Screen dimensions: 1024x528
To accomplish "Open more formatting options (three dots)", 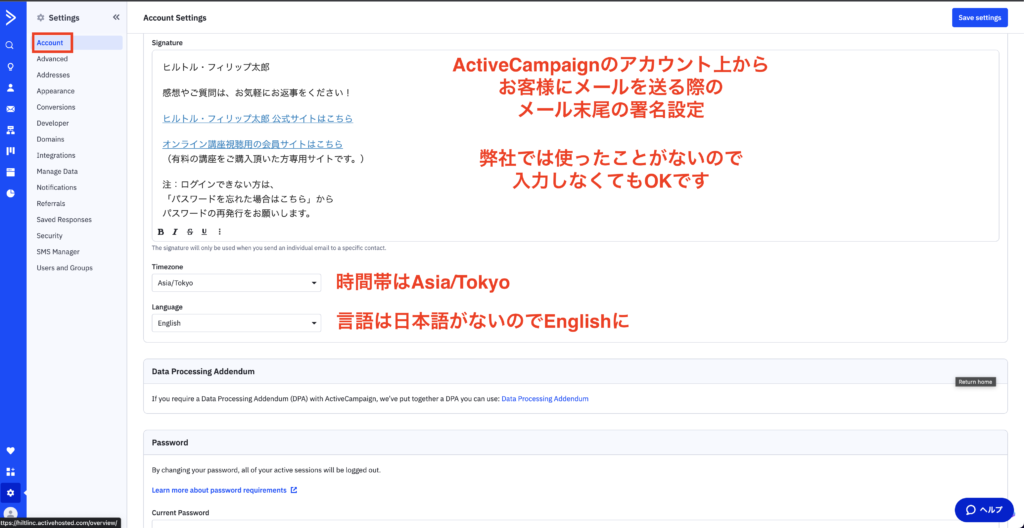I will tap(219, 231).
